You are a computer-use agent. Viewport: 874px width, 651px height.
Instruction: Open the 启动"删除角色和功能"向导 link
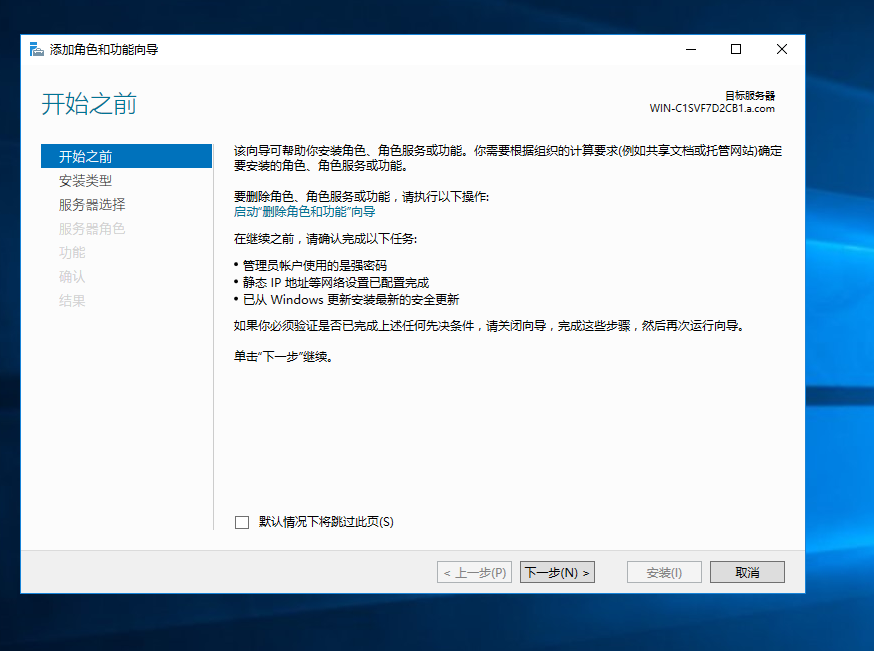click(304, 212)
